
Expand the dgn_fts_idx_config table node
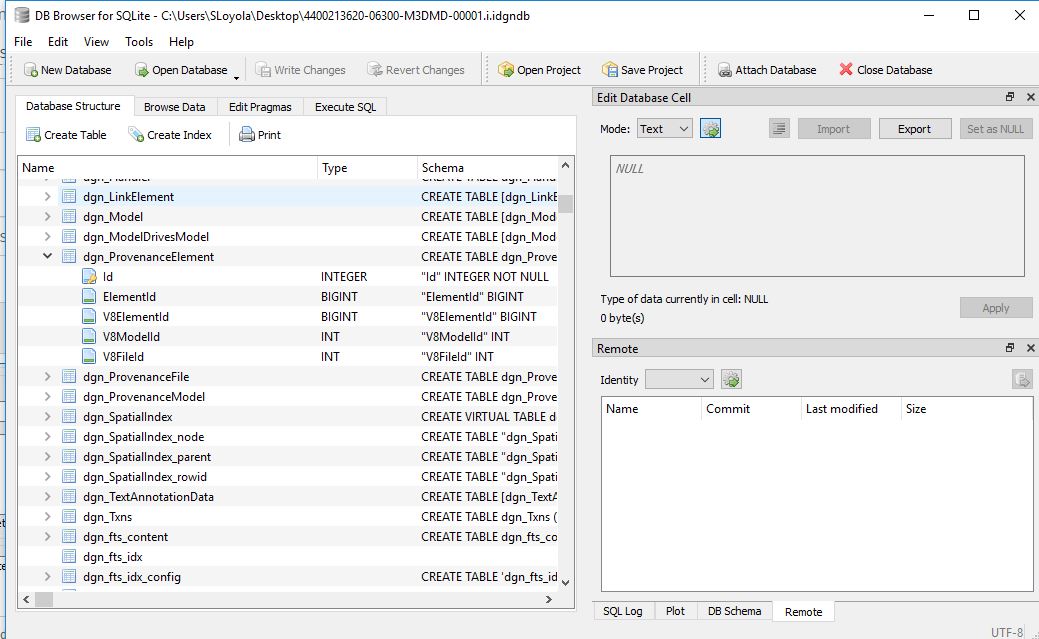tap(47, 576)
